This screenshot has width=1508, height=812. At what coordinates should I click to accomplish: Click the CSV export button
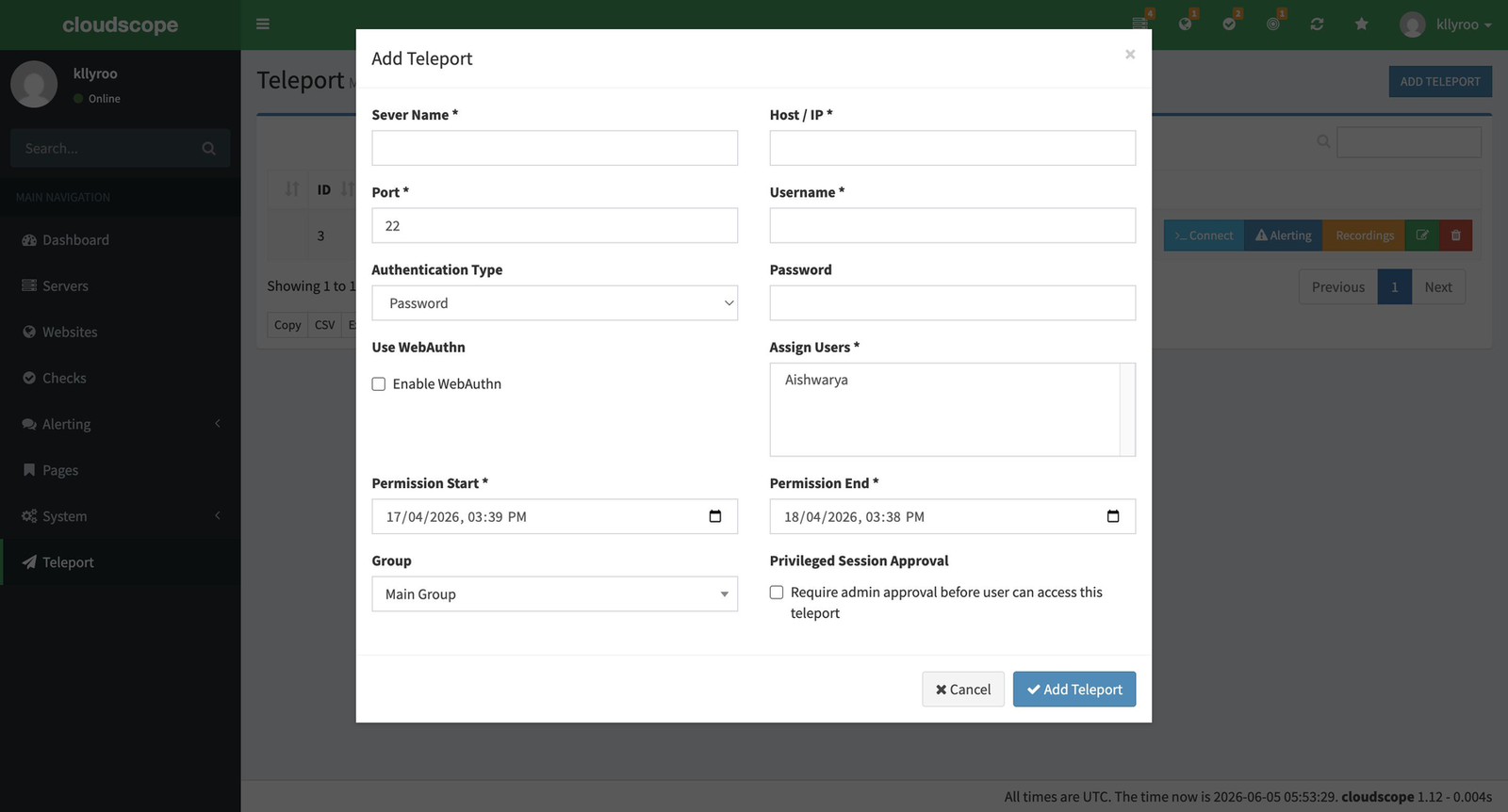[x=324, y=325]
